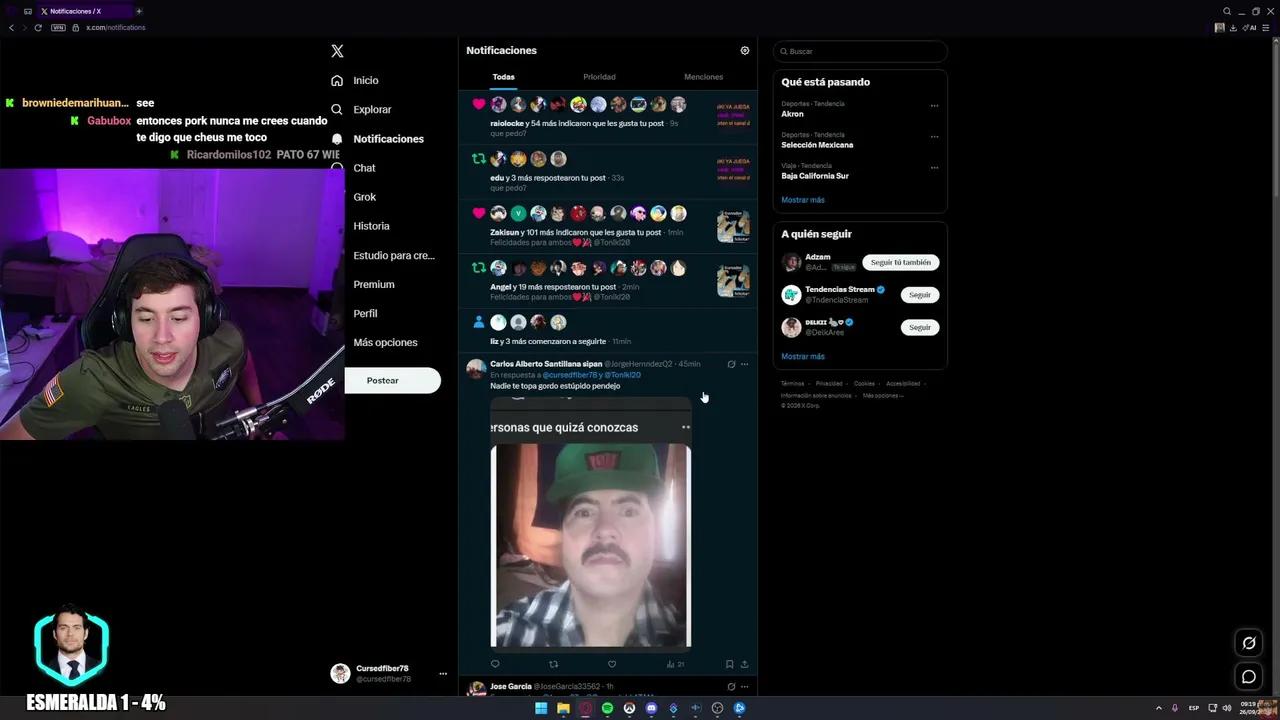Switch to the Prioridad tab

click(599, 77)
